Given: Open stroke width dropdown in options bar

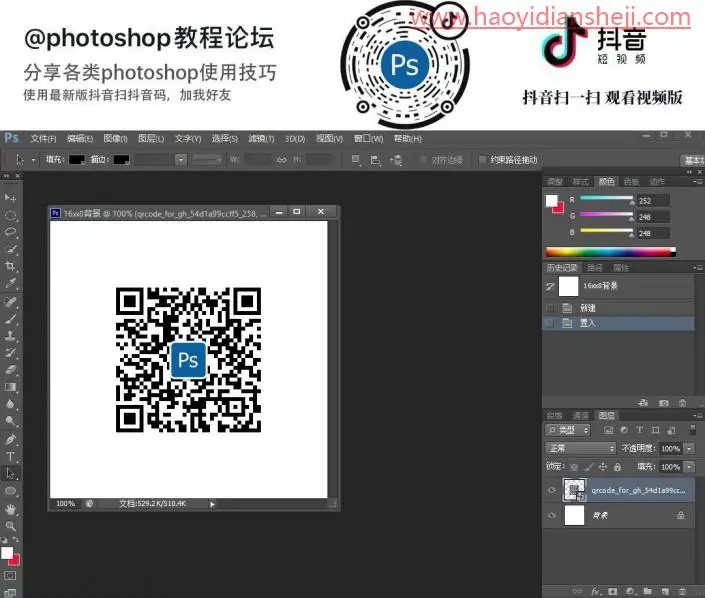Looking at the screenshot, I should pos(181,160).
